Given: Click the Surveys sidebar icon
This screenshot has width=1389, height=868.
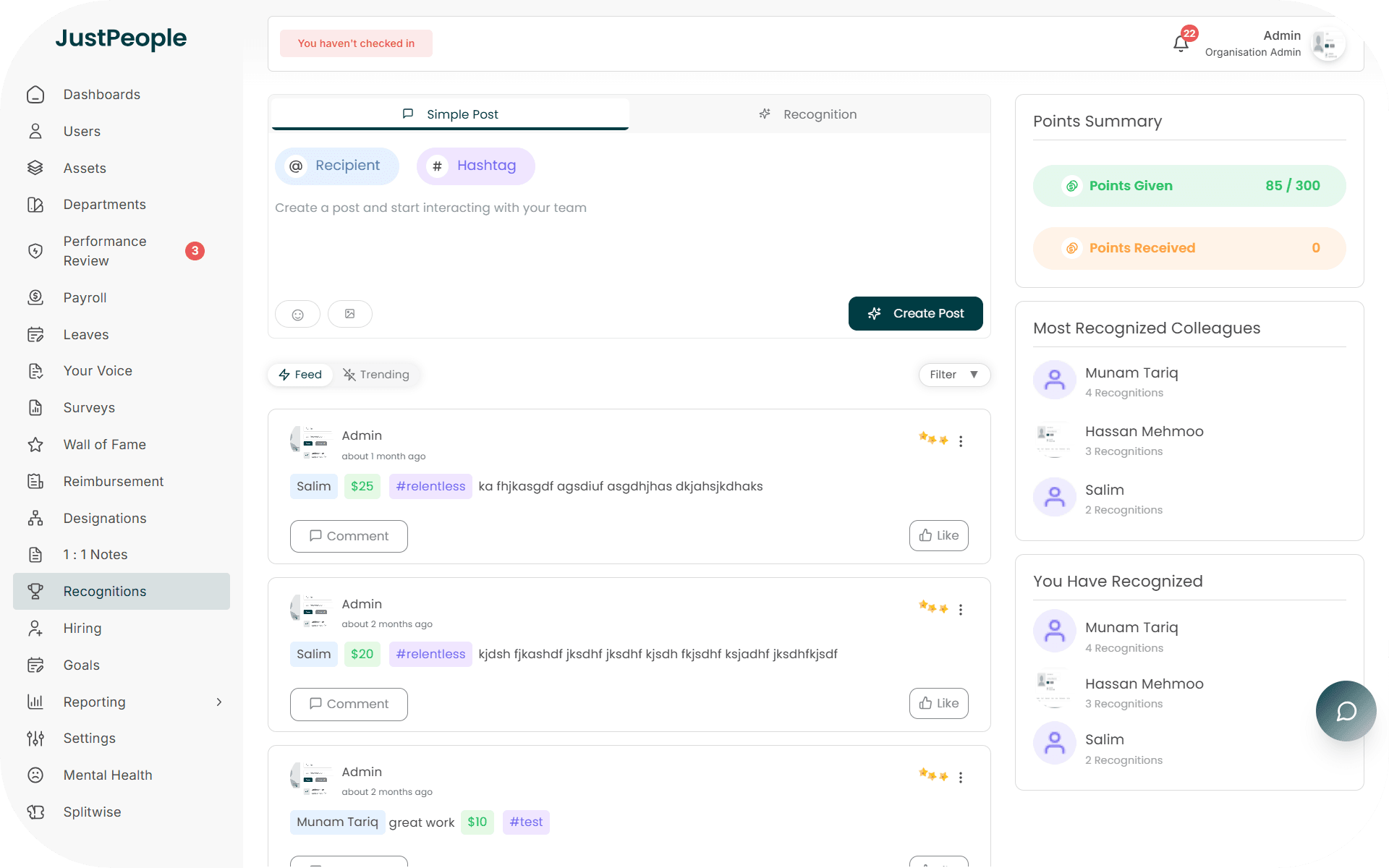Looking at the screenshot, I should [x=35, y=408].
